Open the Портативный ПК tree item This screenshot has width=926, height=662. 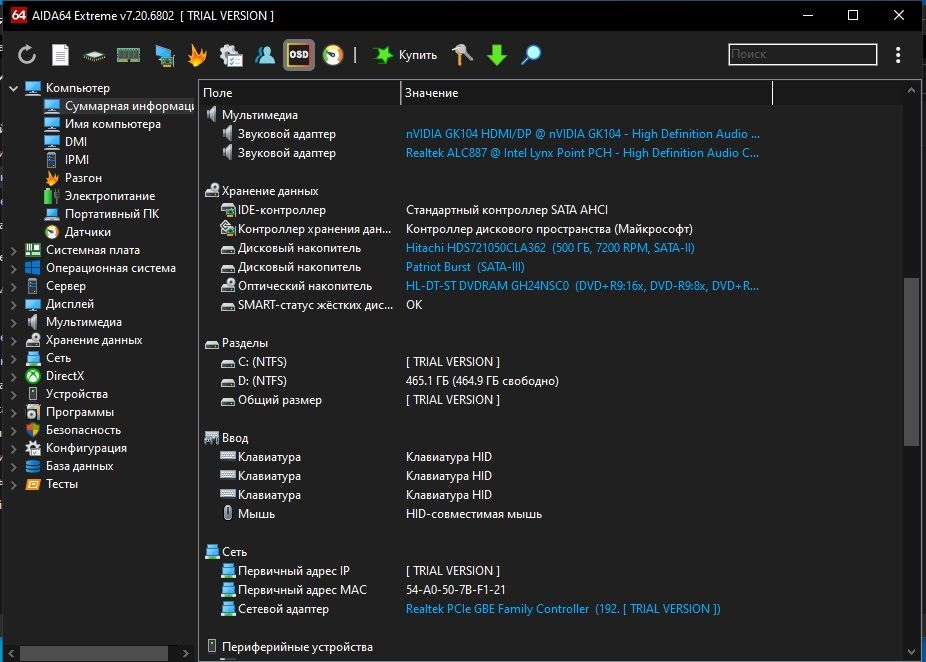tap(102, 214)
